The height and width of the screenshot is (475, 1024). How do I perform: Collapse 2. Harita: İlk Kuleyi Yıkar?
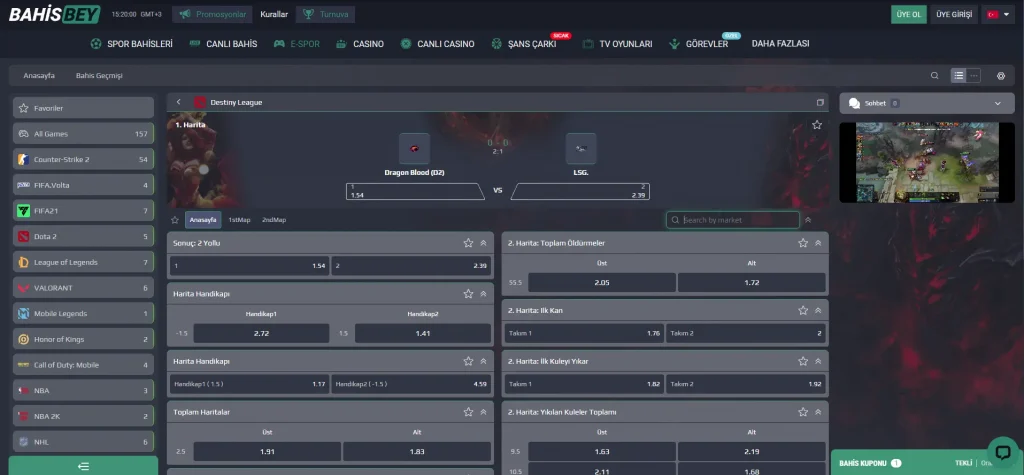818,361
